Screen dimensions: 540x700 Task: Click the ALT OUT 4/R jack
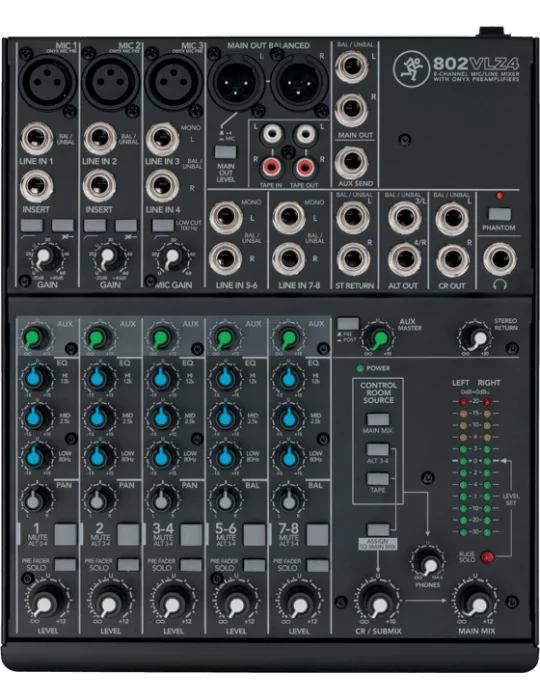(x=404, y=259)
